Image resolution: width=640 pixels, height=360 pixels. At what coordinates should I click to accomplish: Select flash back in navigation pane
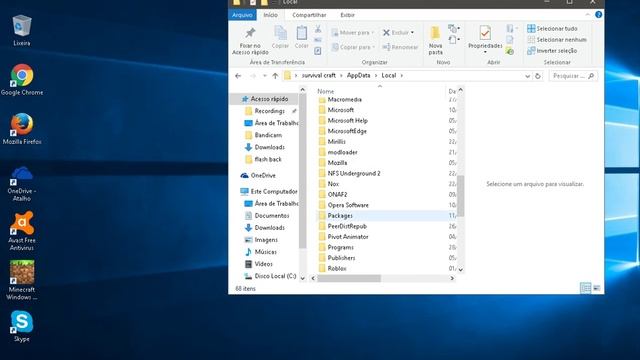coord(268,159)
